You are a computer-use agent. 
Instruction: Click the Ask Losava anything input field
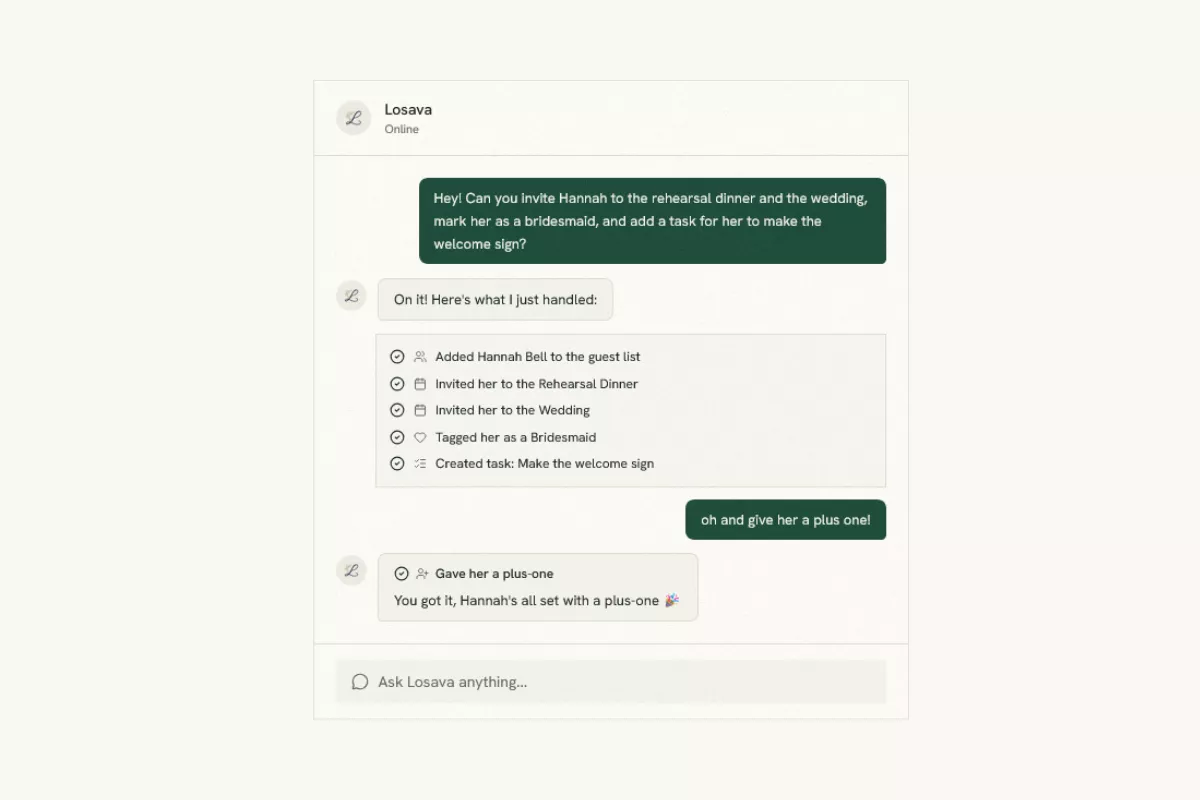pos(611,682)
